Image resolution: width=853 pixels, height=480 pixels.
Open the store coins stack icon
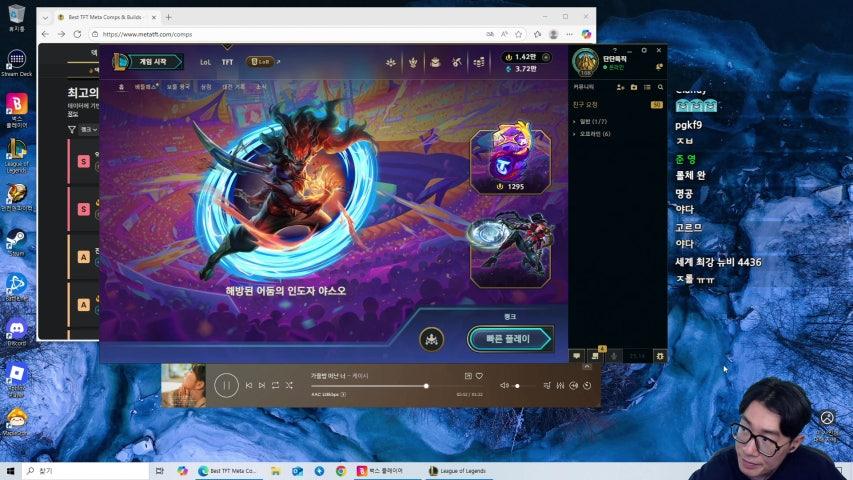coord(479,63)
